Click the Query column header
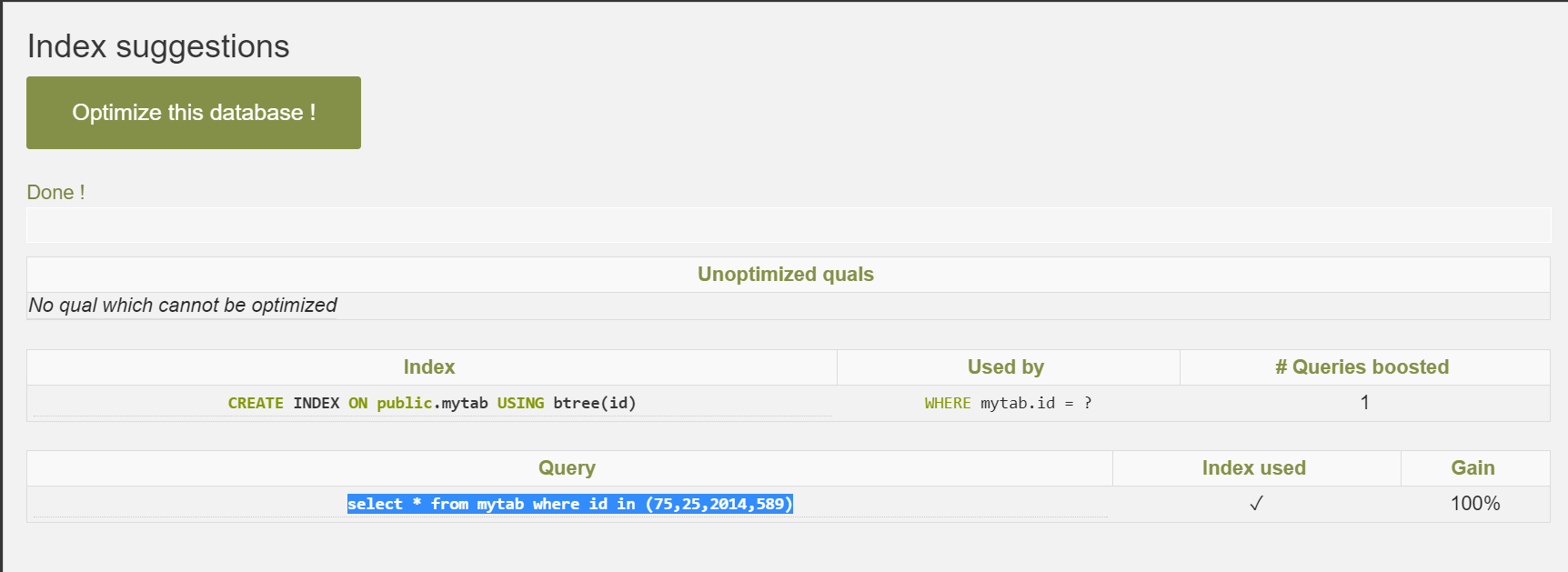1568x572 pixels. (x=567, y=468)
